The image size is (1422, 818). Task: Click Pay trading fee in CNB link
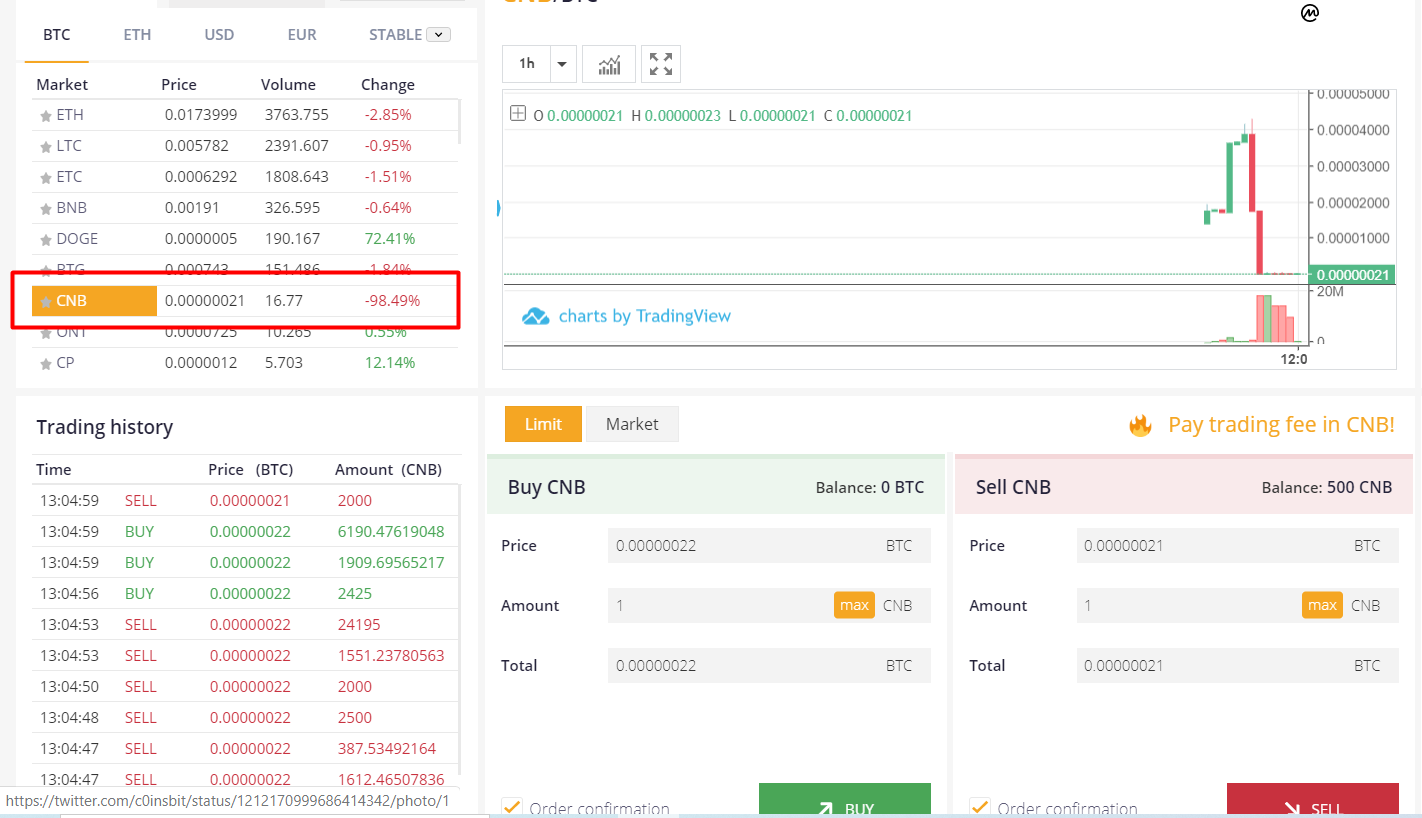coord(1281,425)
